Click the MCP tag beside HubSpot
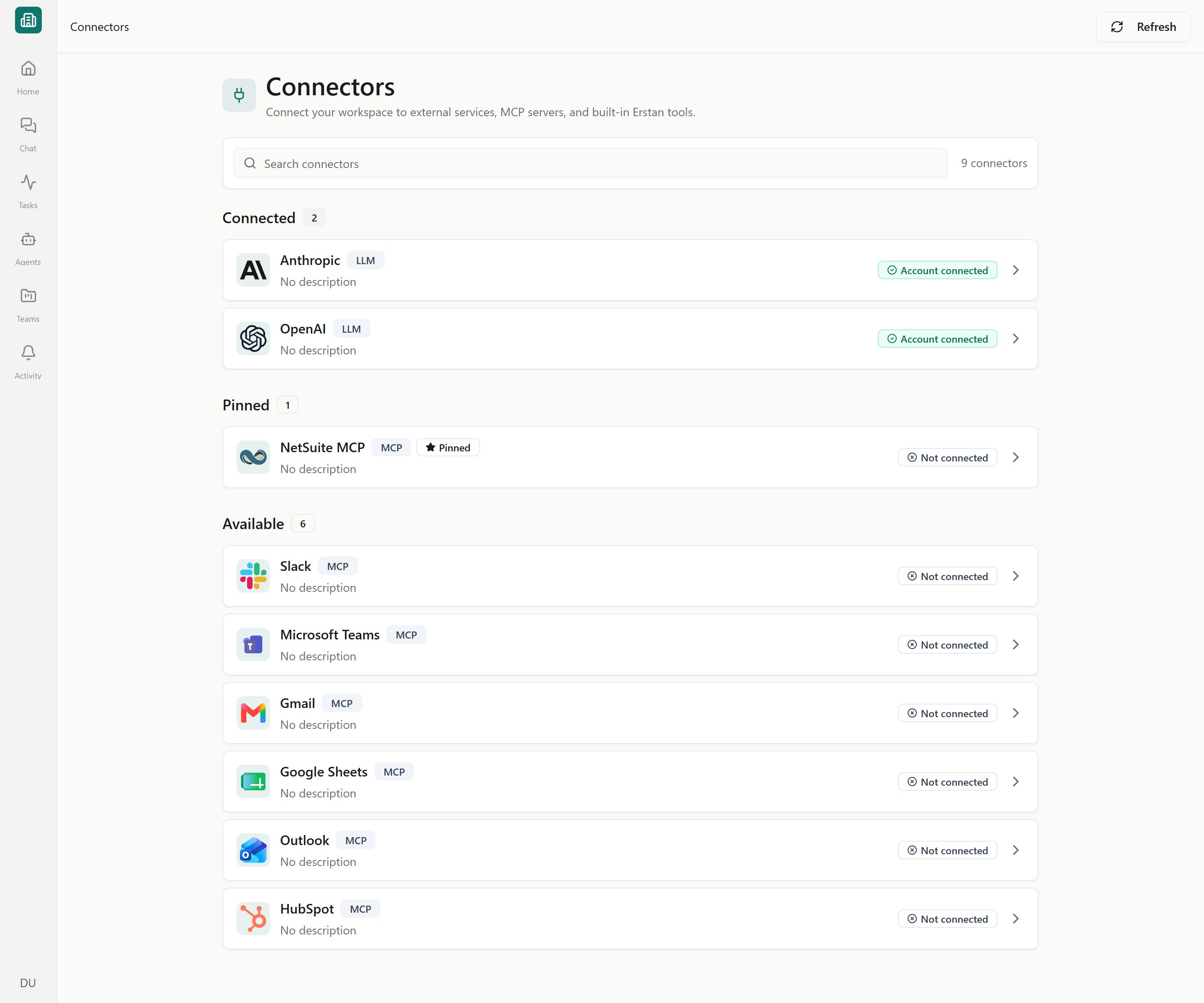Viewport: 1204px width, 1003px height. point(361,909)
